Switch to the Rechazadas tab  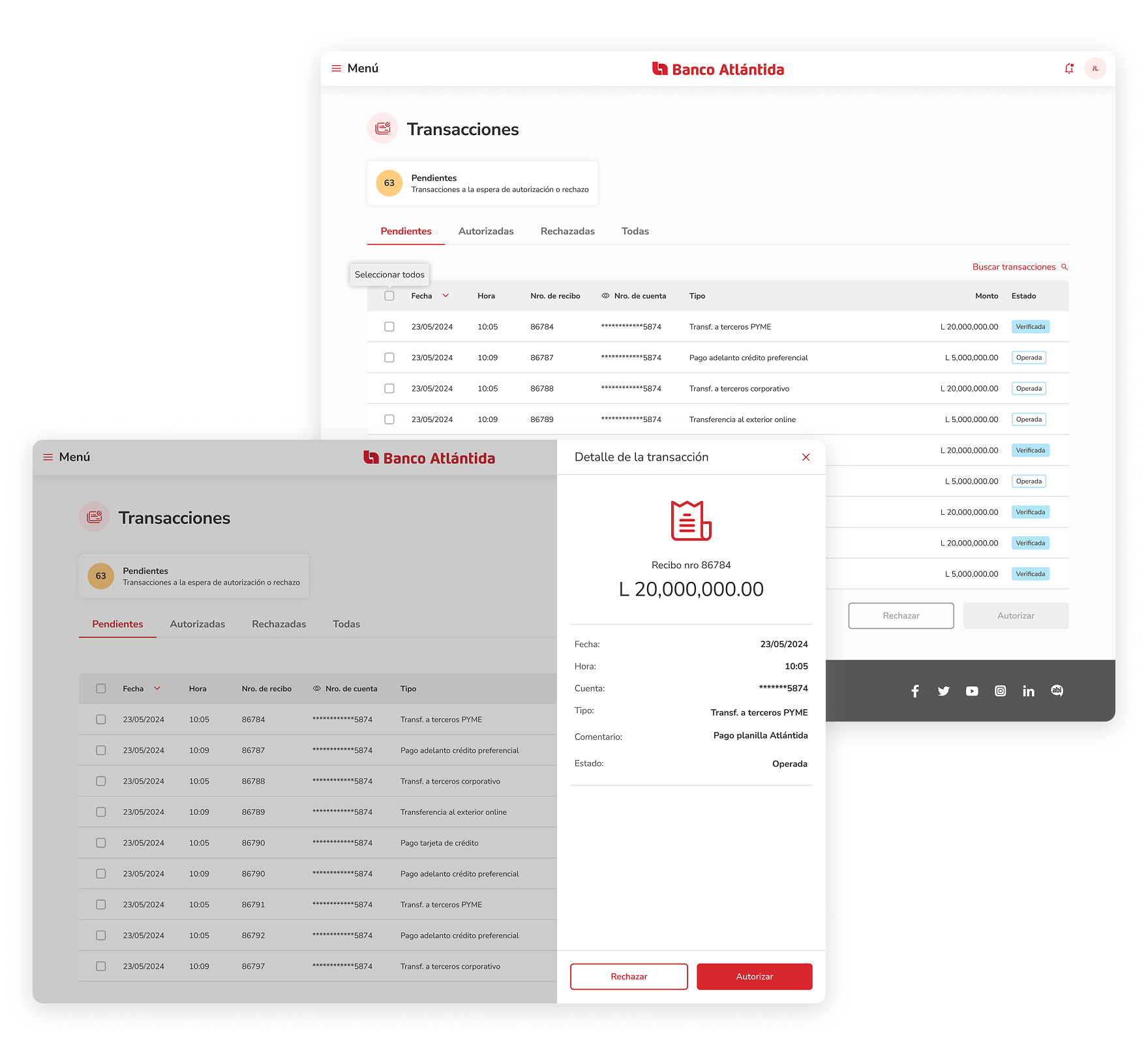click(x=567, y=231)
